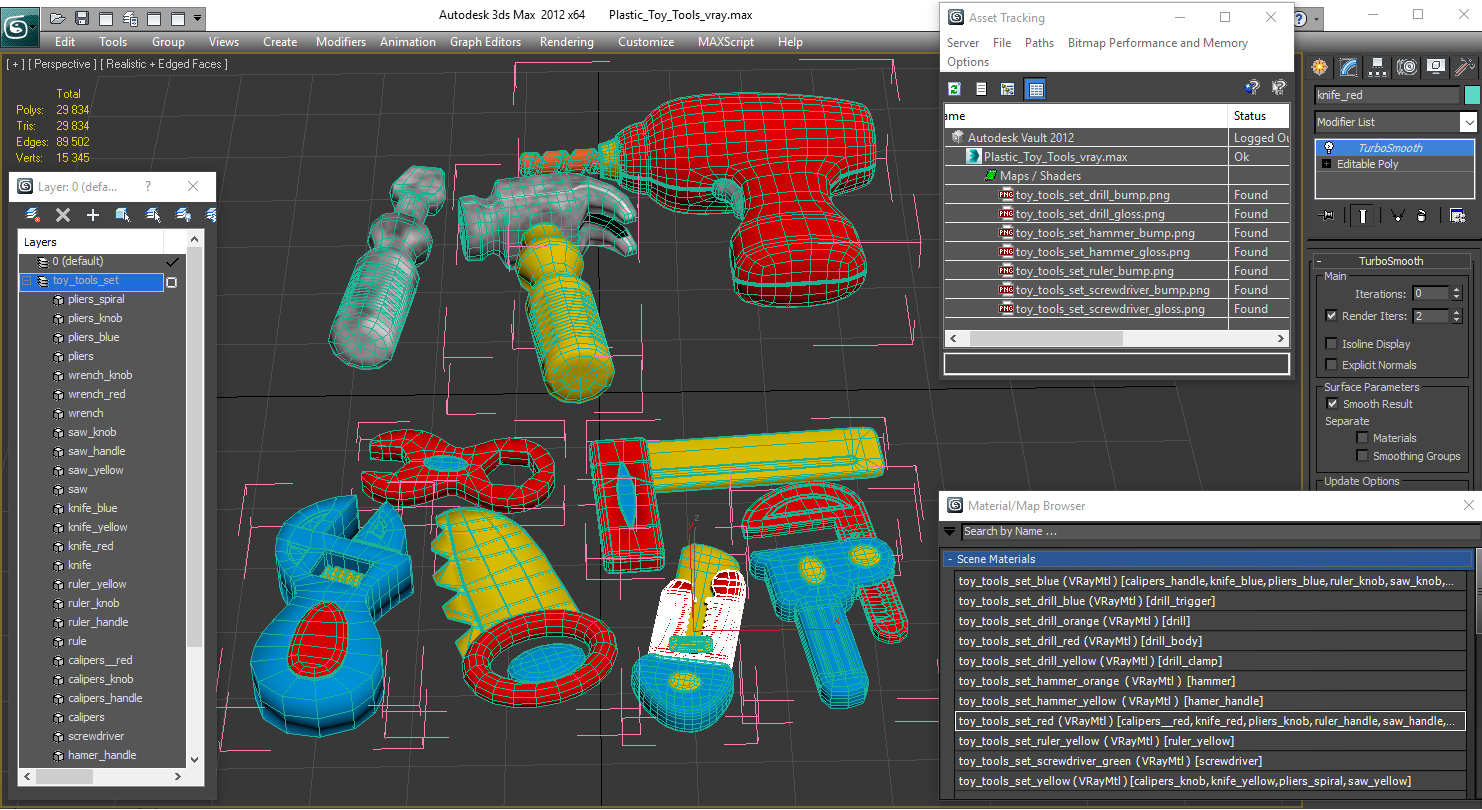Click the knife_red object name field
This screenshot has width=1482, height=810.
point(1387,95)
